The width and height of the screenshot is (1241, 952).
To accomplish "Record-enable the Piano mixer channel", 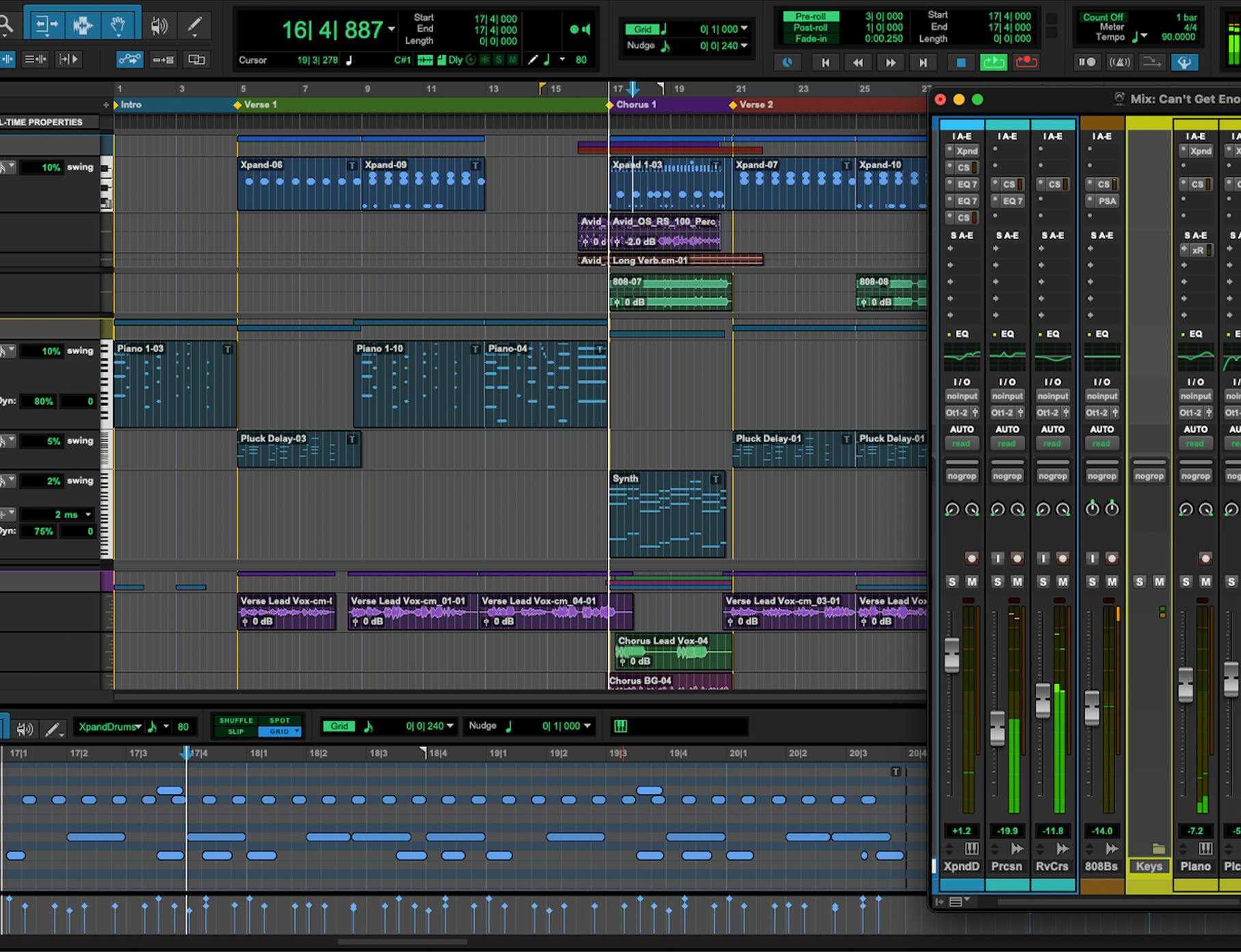I will [x=1205, y=559].
